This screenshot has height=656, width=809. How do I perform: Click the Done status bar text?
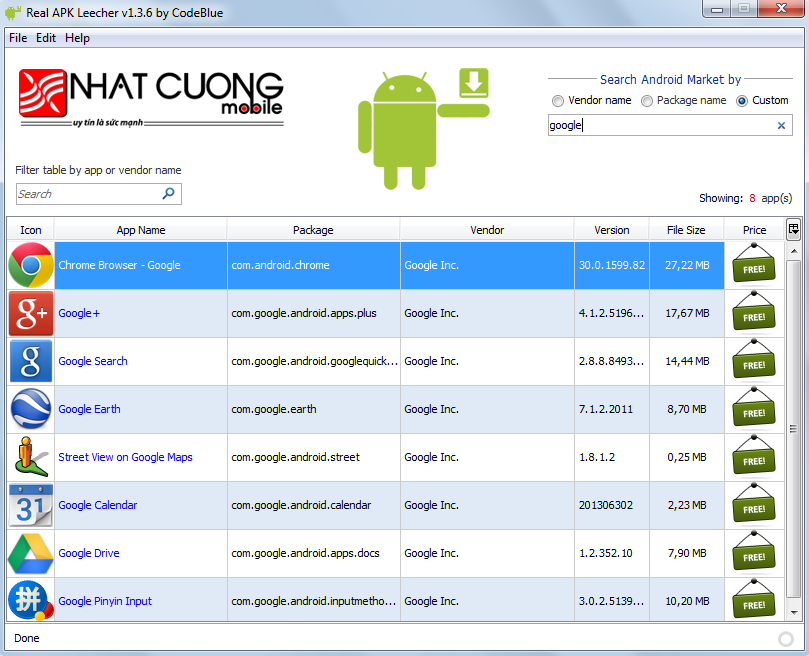pos(27,638)
